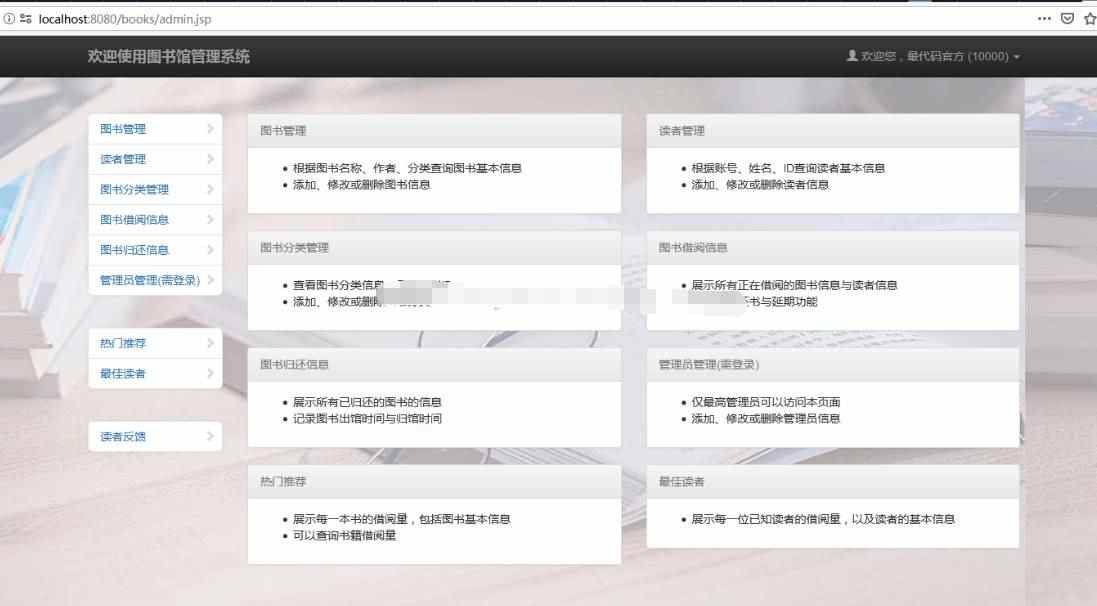Click the 管理员管理(需登录) panel header

coord(833,365)
